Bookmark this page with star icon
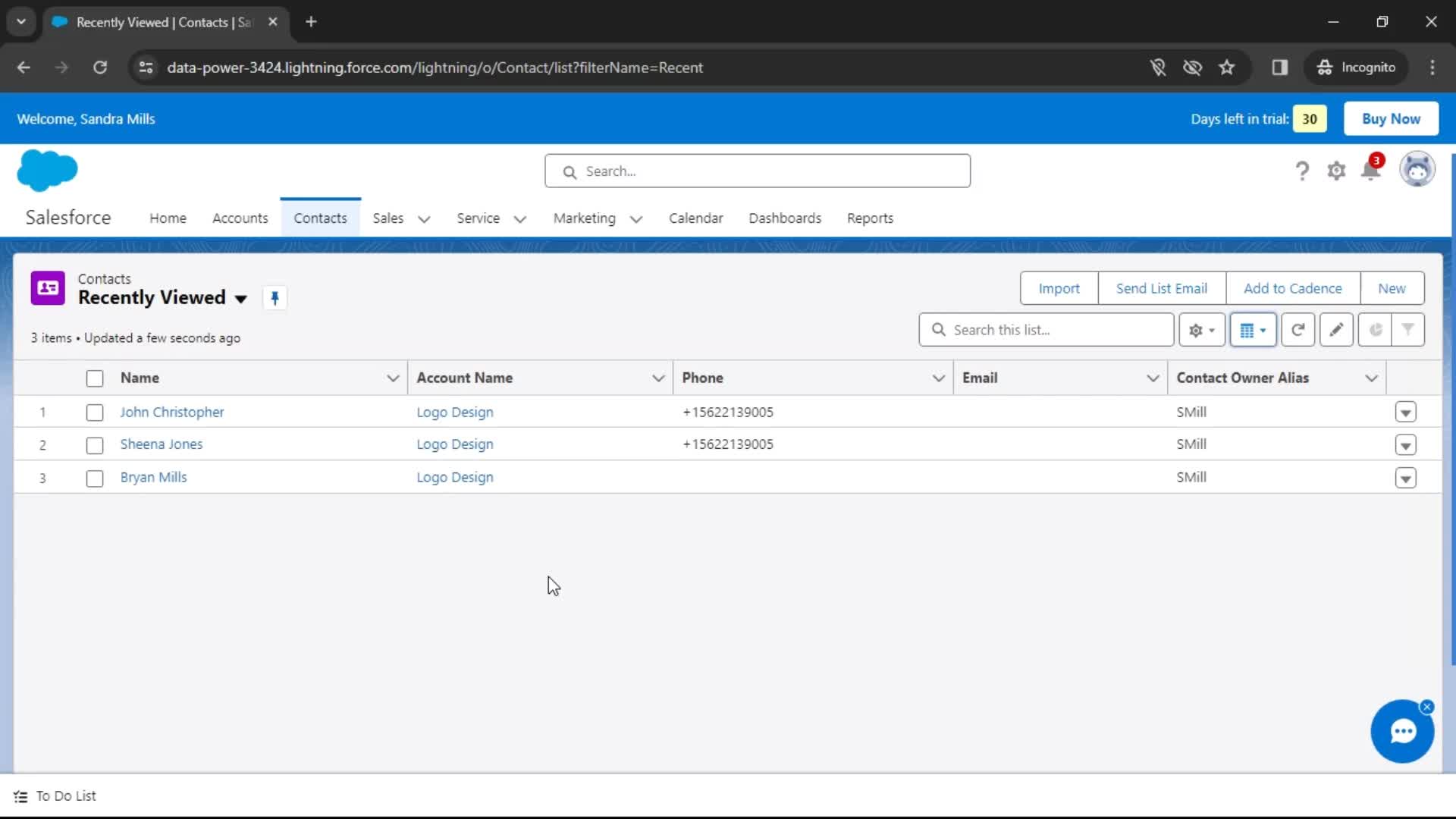This screenshot has height=819, width=1456. [x=1226, y=67]
